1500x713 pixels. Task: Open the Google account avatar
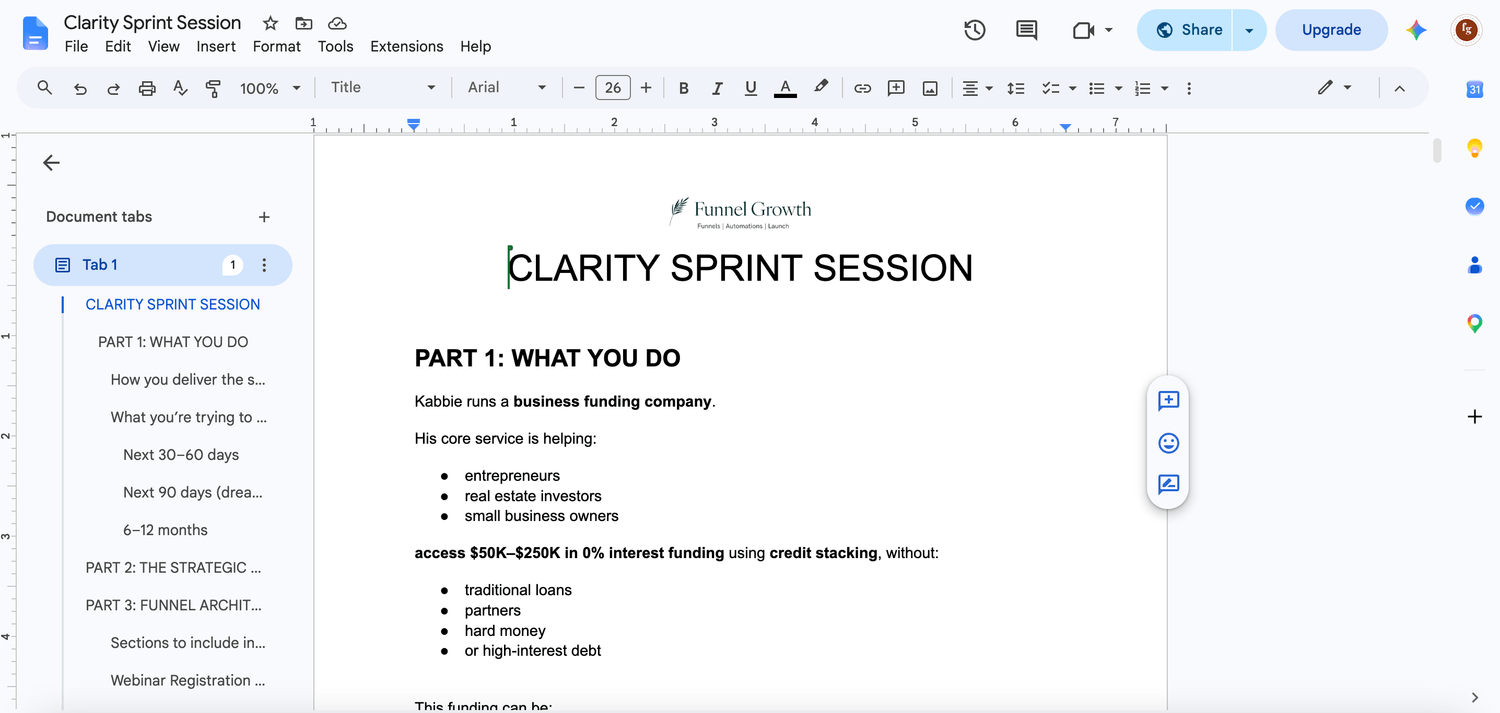point(1466,30)
